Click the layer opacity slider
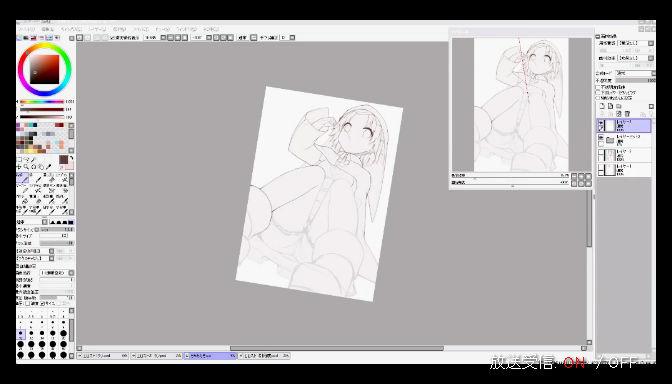Screen dimensions: 672x384 tap(636, 80)
